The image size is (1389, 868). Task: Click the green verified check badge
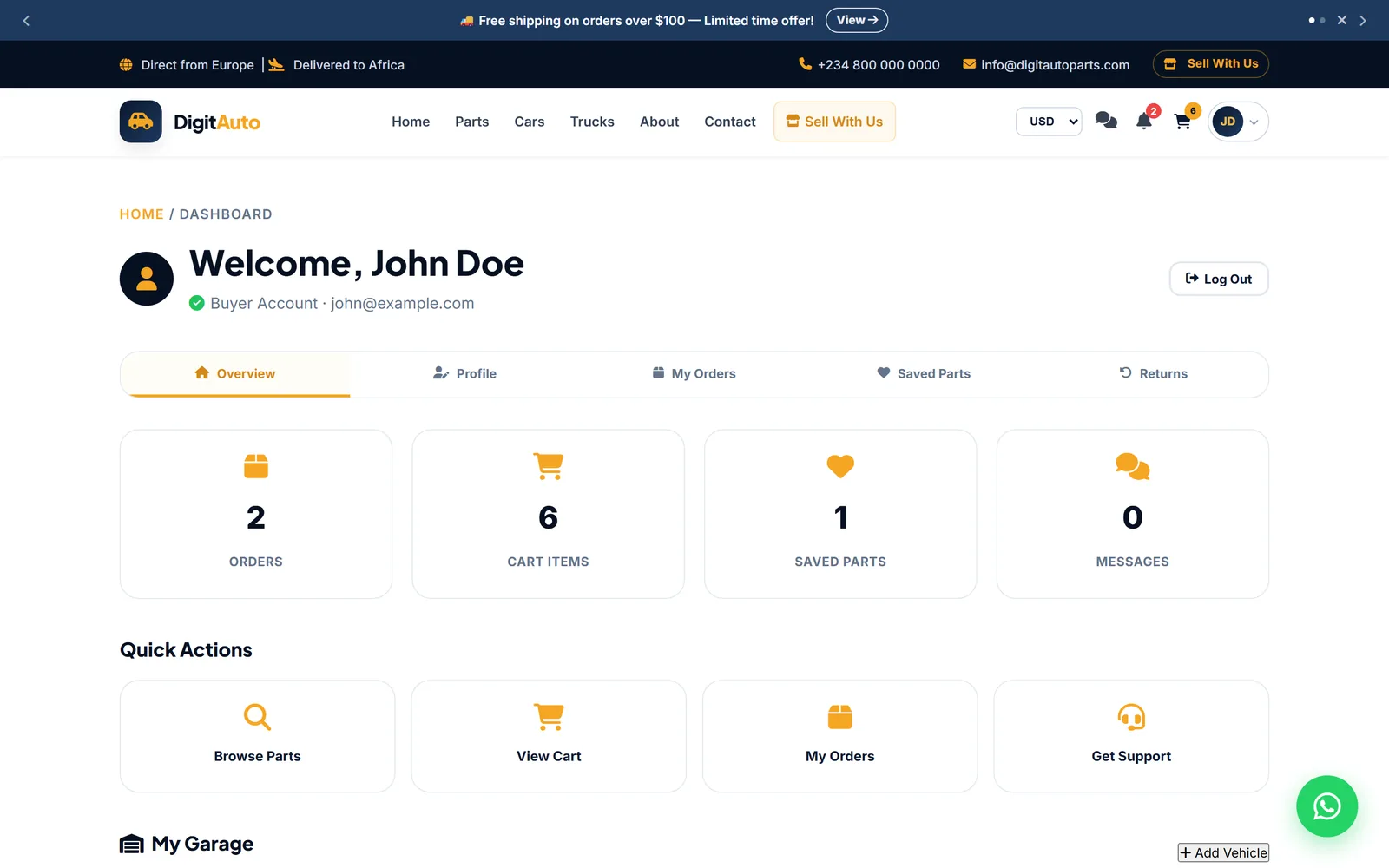point(197,303)
